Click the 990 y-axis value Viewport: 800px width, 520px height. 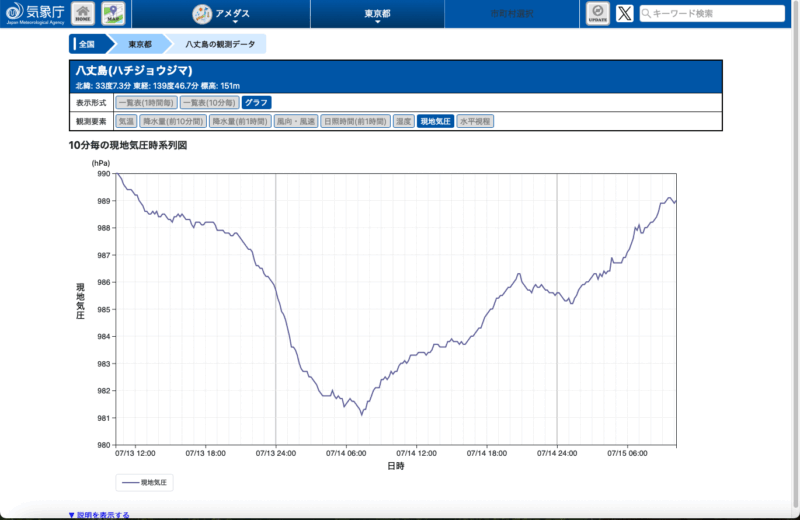(104, 174)
